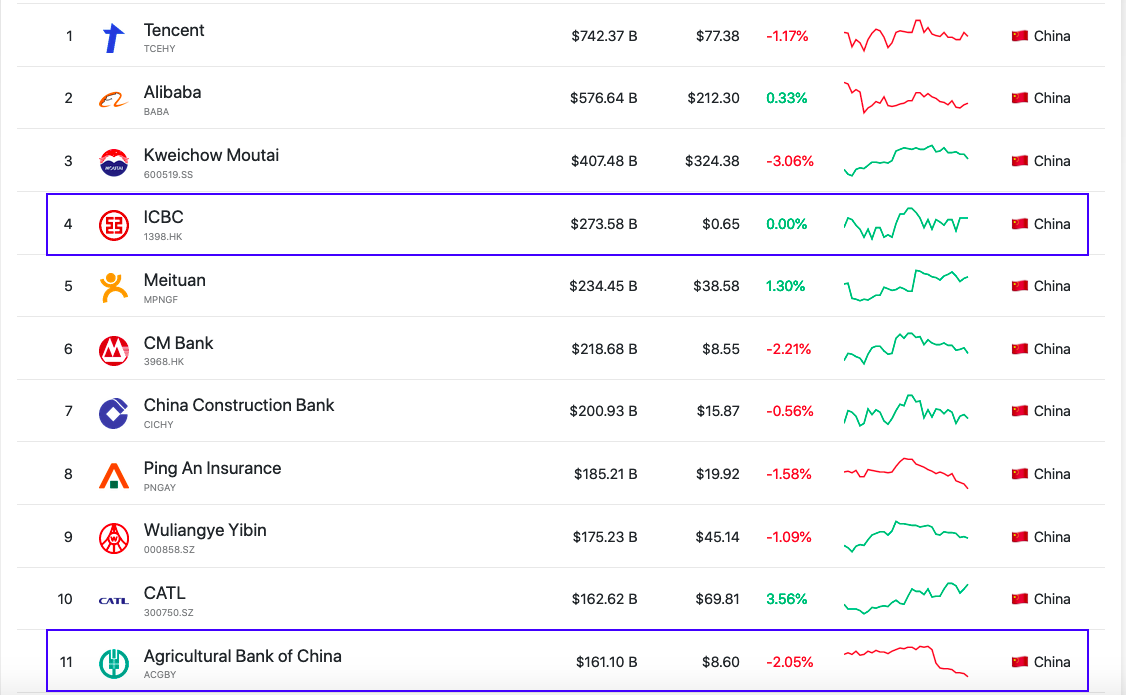Click the Tencent logo icon
Image resolution: width=1126 pixels, height=695 pixels.
[114, 37]
